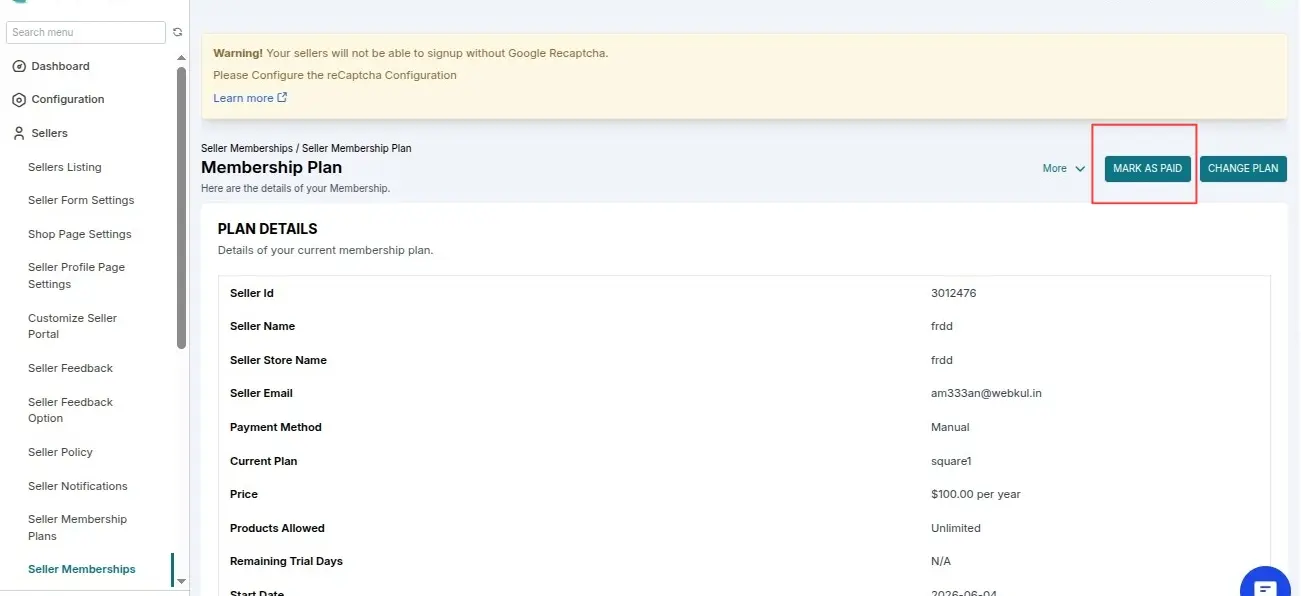The width and height of the screenshot is (1301, 596).
Task: Open Configuration menu in the sidebar
Action: (67, 100)
